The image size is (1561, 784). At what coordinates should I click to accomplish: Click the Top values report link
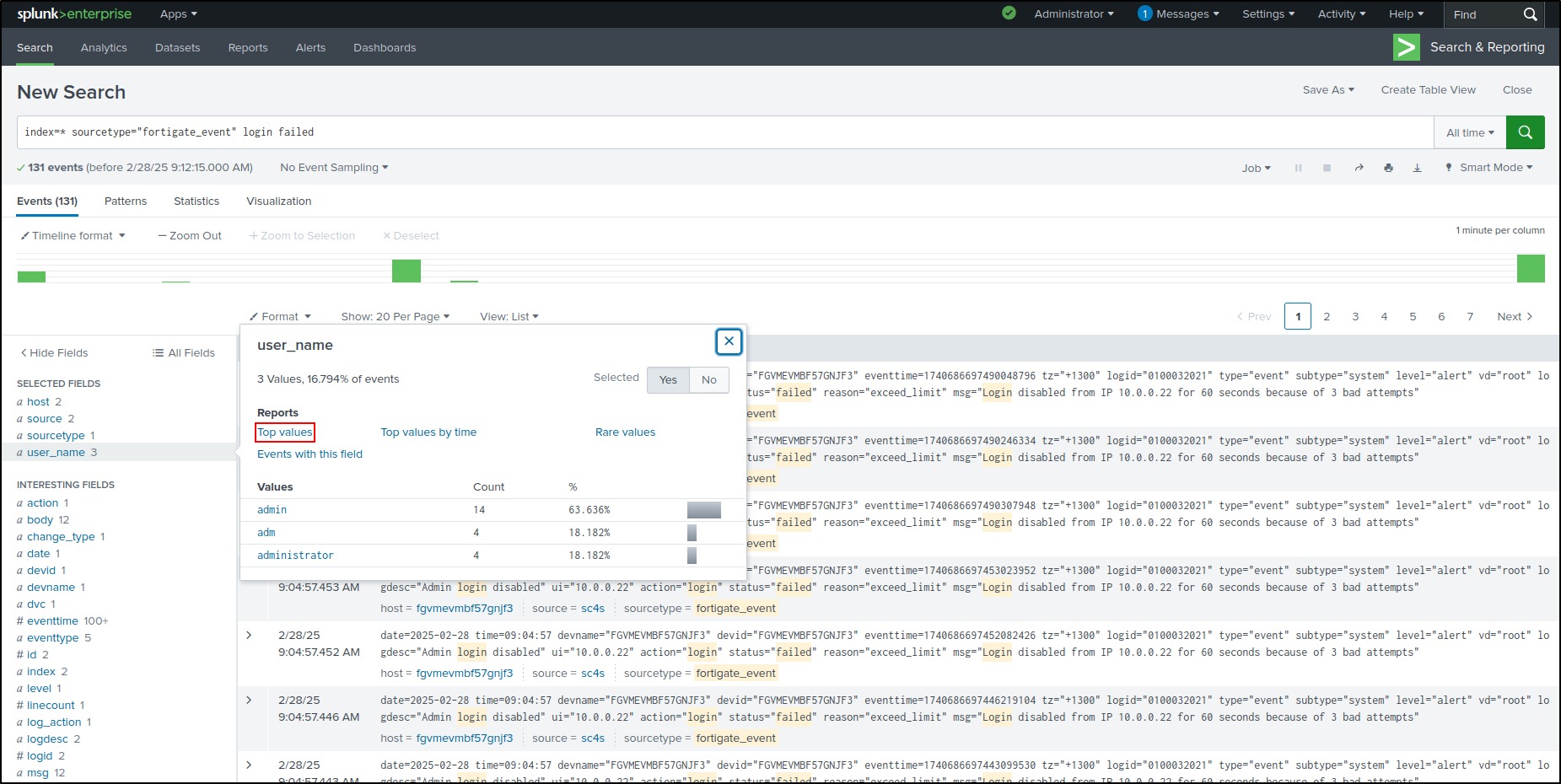pyautogui.click(x=285, y=432)
